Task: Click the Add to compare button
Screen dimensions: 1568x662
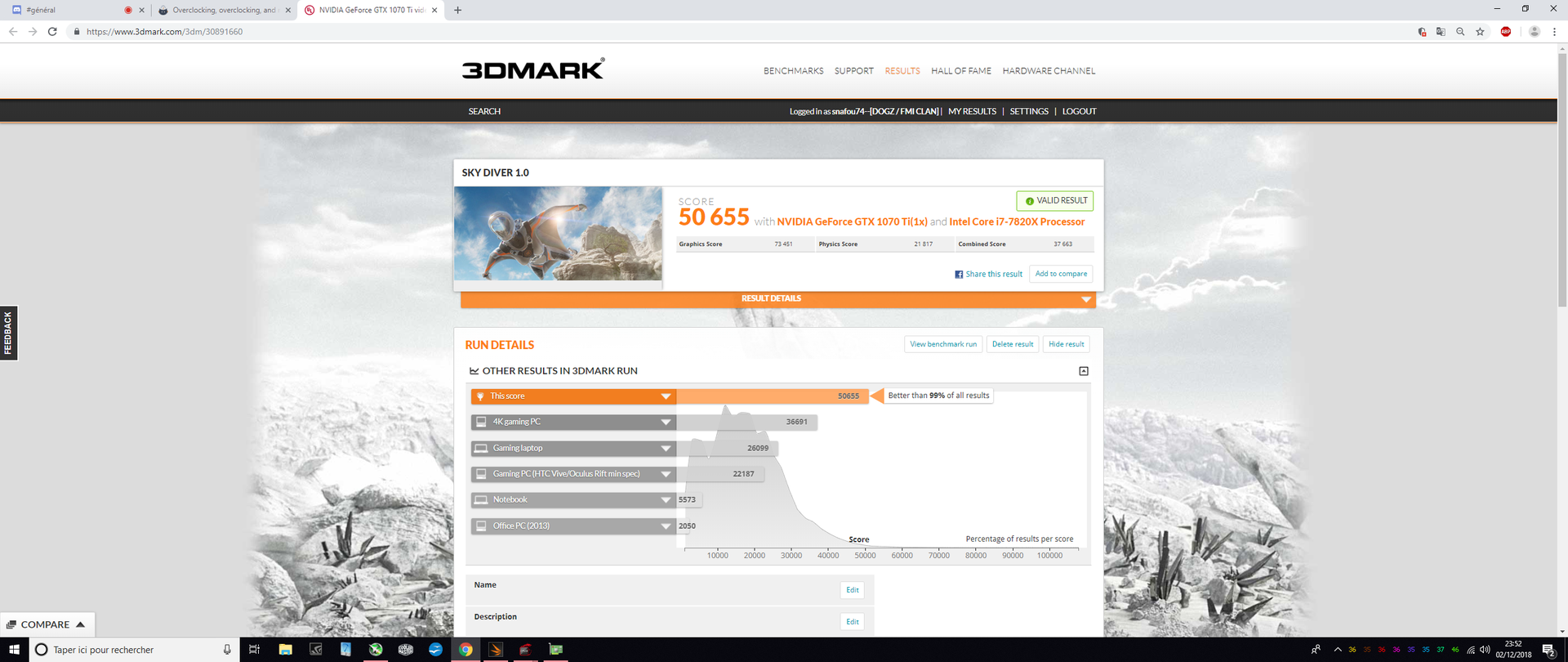Action: pos(1061,274)
